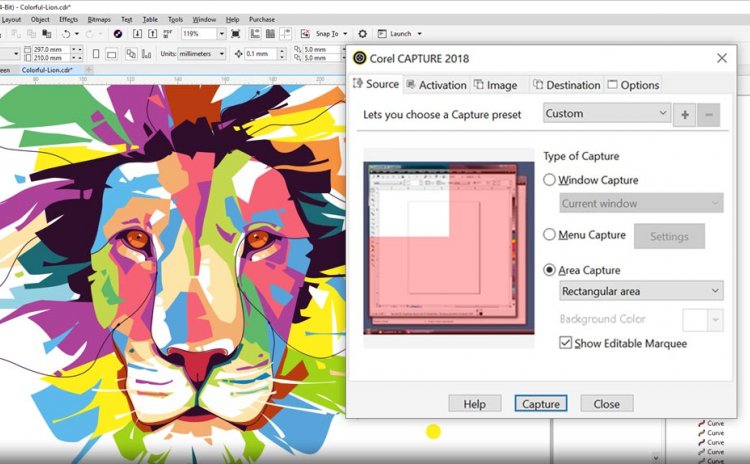Click the Capture button

(541, 404)
